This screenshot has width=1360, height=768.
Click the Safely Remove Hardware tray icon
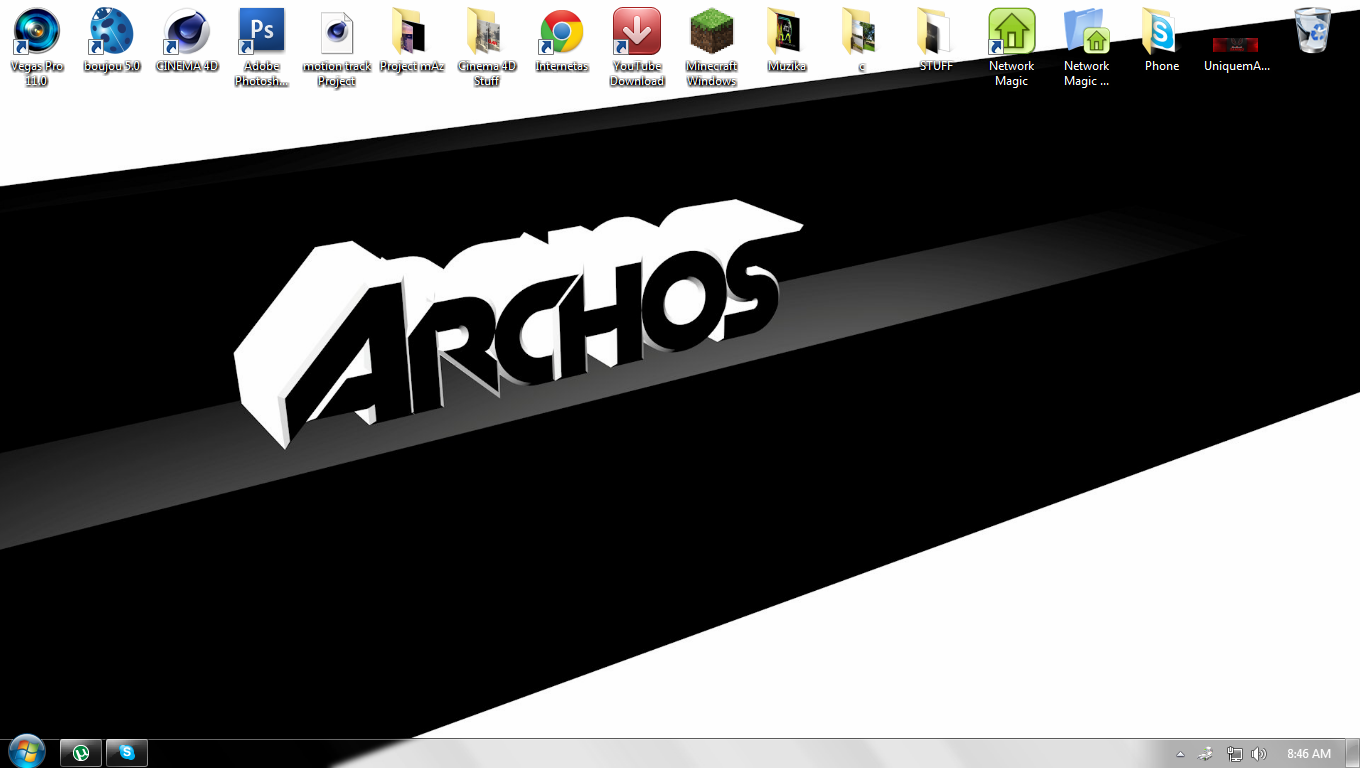[1207, 754]
